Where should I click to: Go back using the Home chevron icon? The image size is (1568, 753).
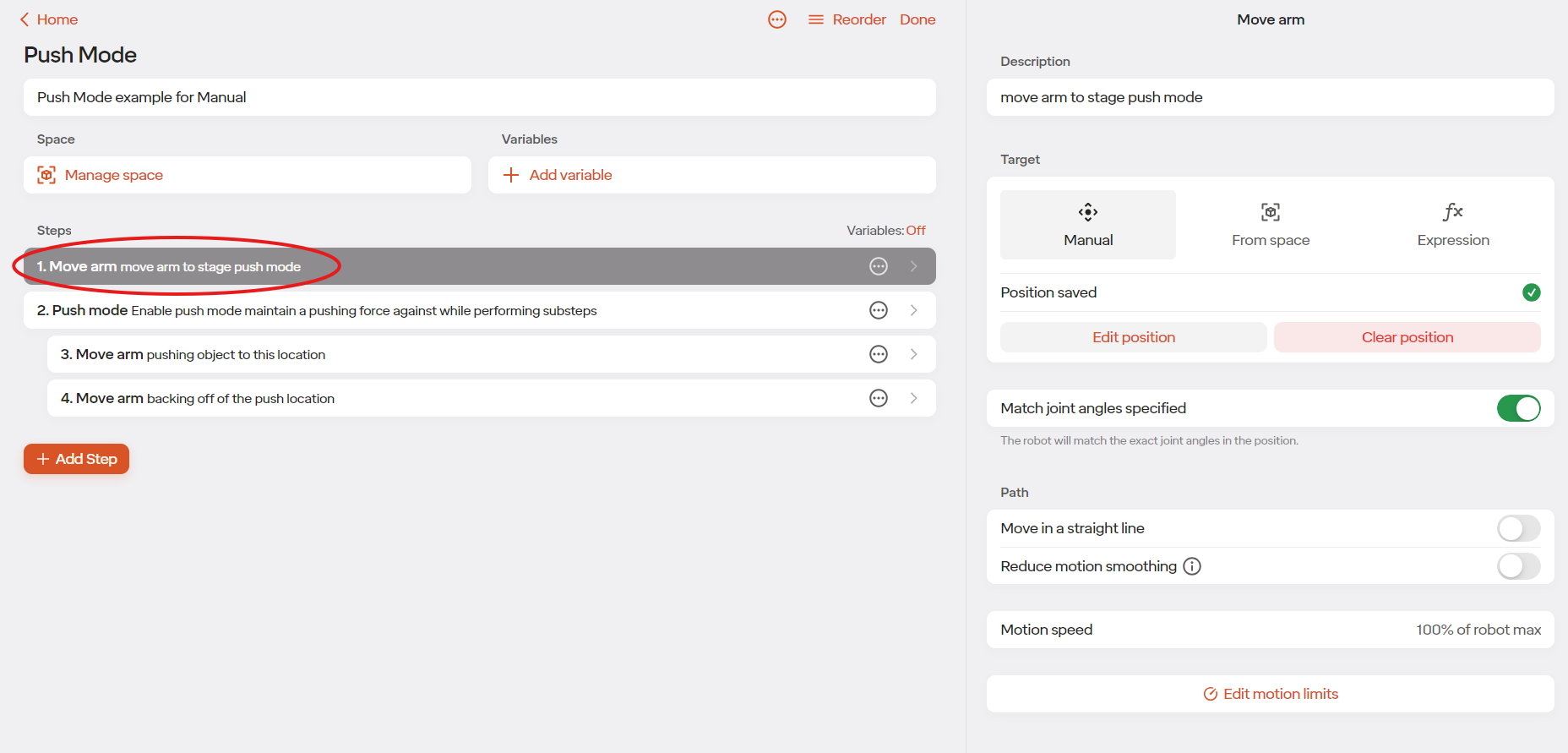coord(24,19)
